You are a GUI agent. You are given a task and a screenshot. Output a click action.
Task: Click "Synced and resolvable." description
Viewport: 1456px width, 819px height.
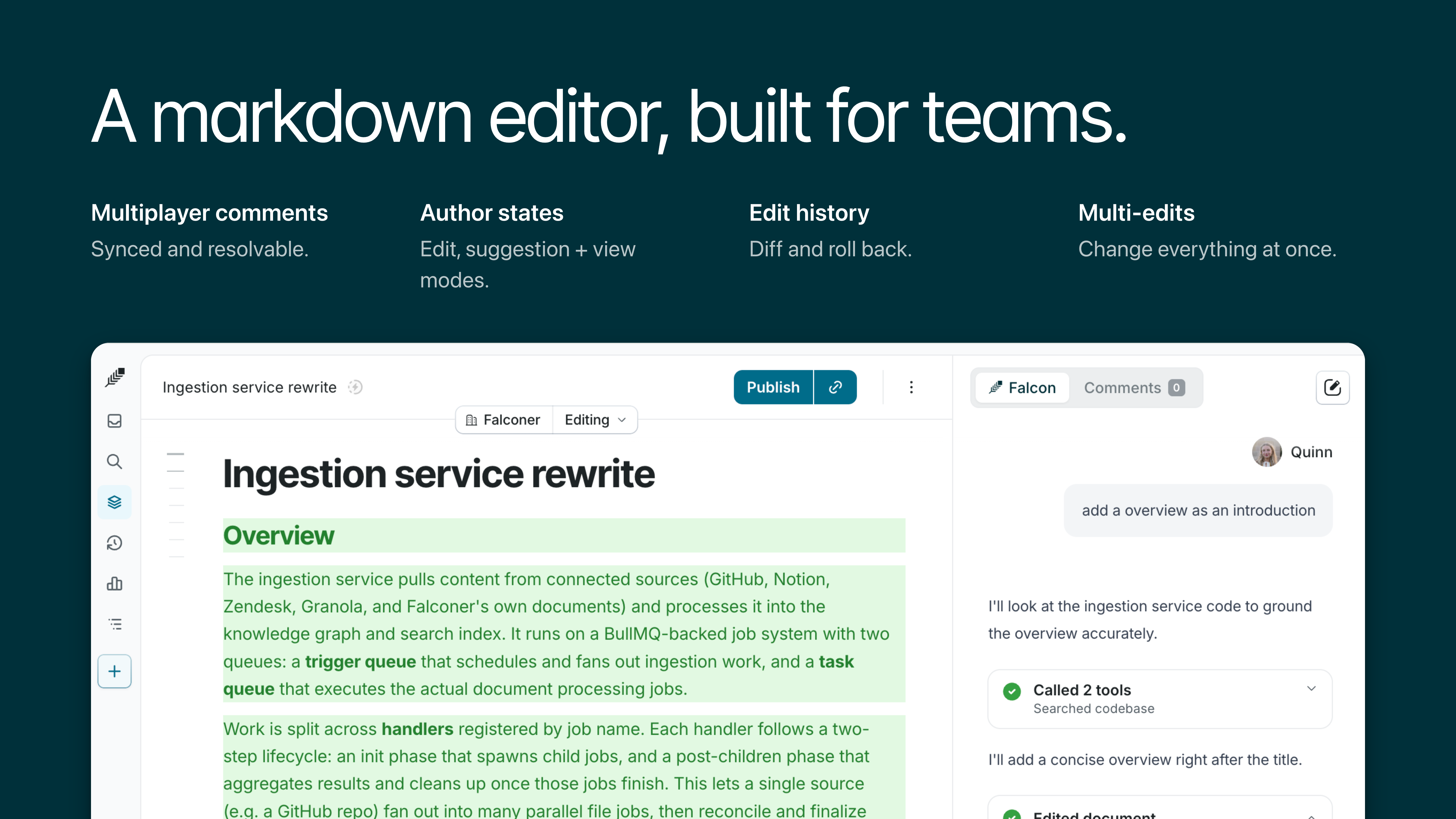tap(200, 249)
